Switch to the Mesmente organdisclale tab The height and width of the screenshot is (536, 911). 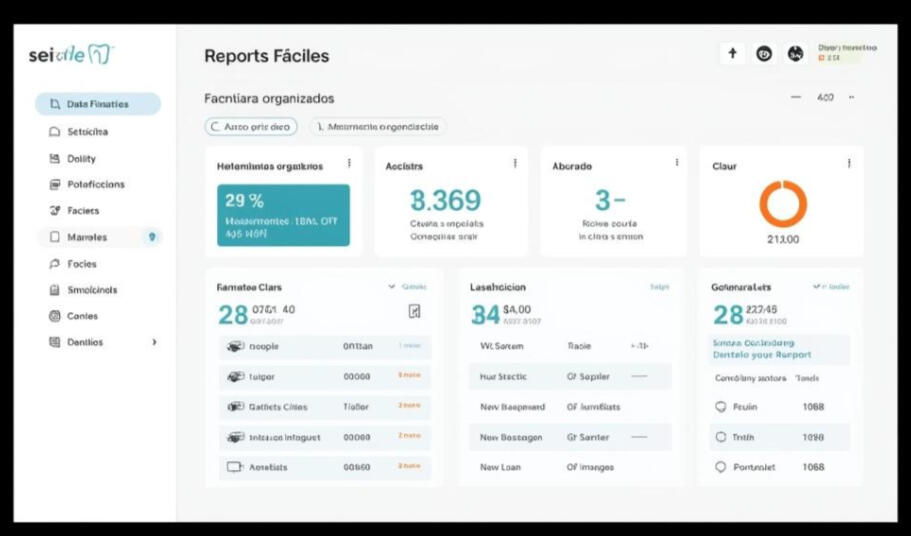[x=378, y=127]
